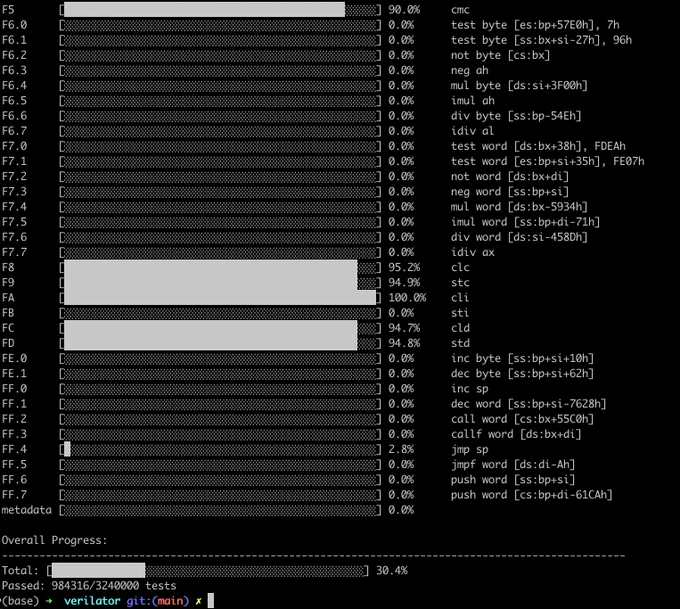Click the 'std' instruction text
The image size is (680, 609).
coord(460,343)
